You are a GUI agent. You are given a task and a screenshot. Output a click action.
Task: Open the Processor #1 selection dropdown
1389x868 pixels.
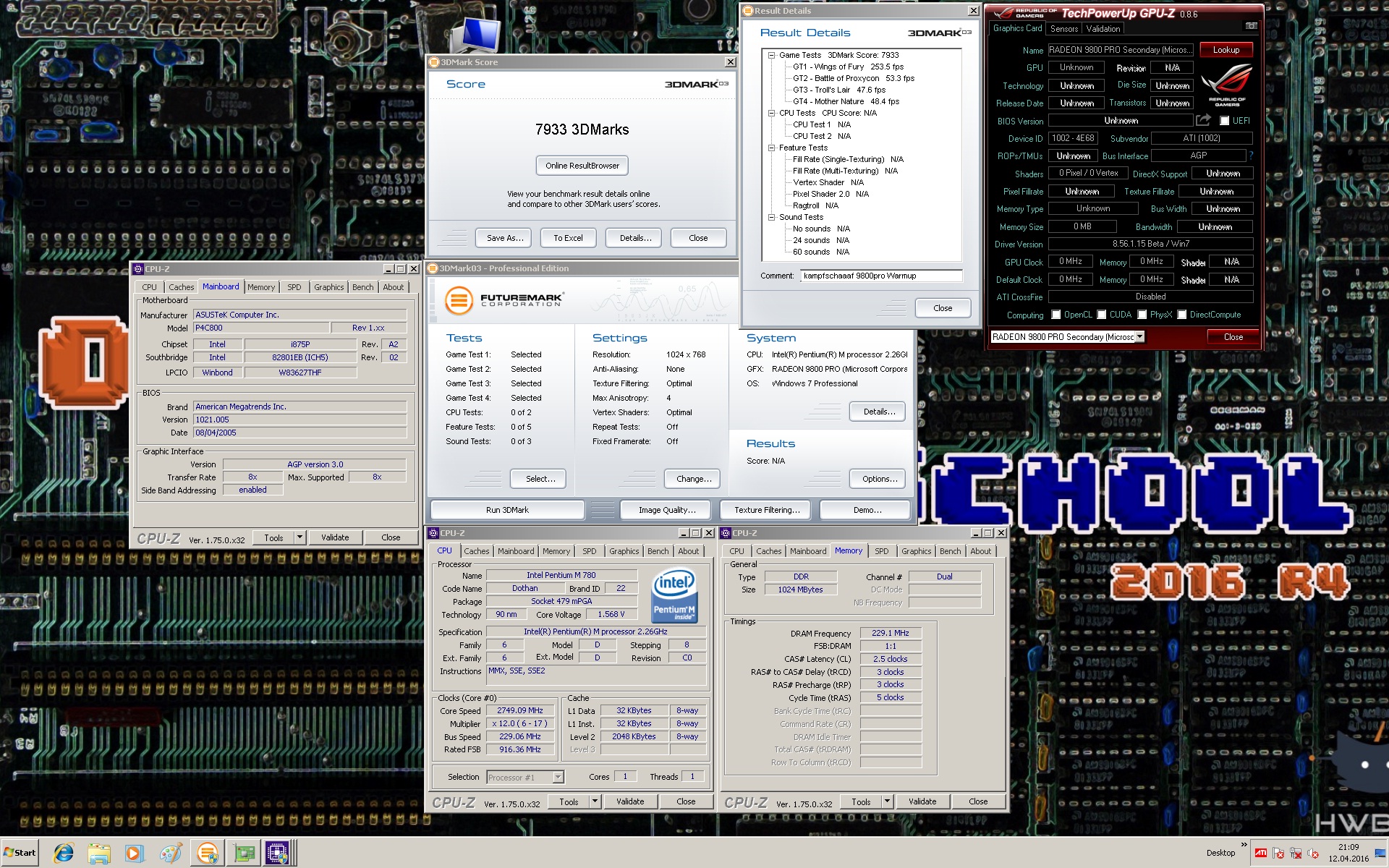[558, 777]
